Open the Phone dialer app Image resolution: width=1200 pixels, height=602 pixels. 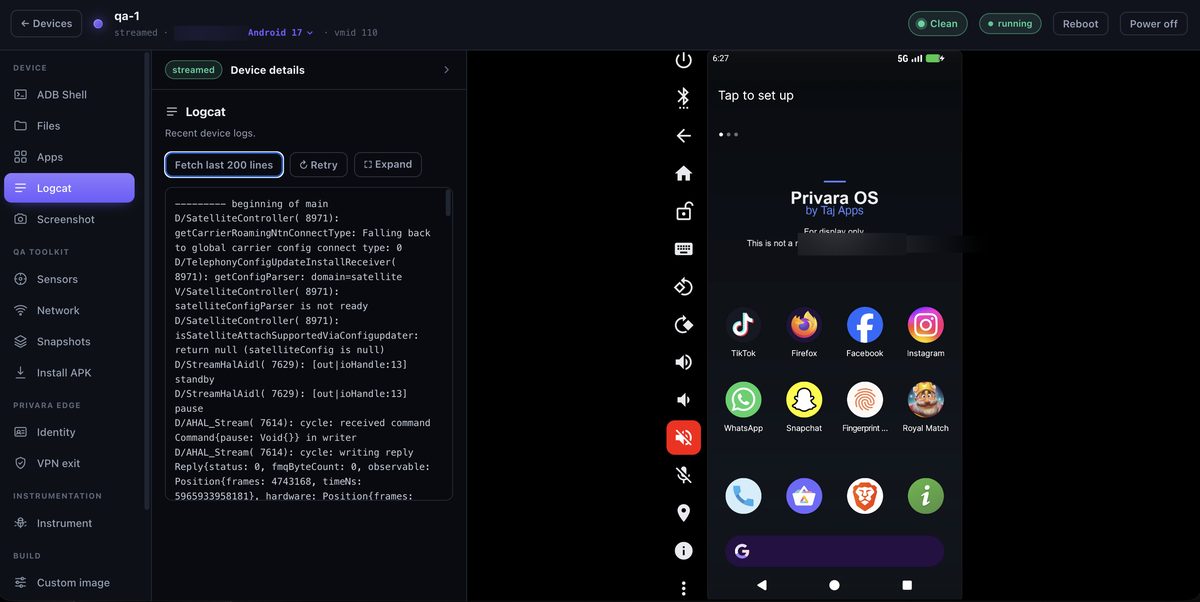(x=743, y=496)
